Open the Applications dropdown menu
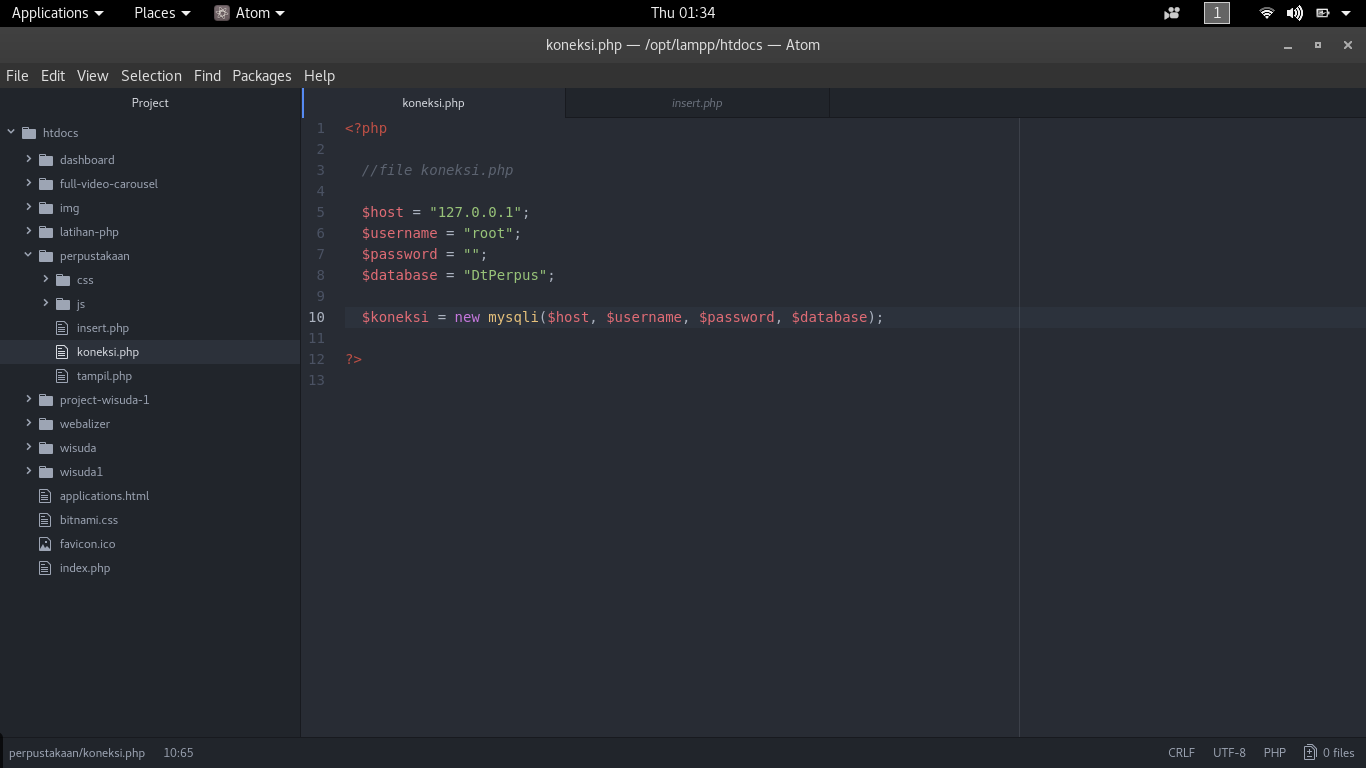 click(x=57, y=13)
